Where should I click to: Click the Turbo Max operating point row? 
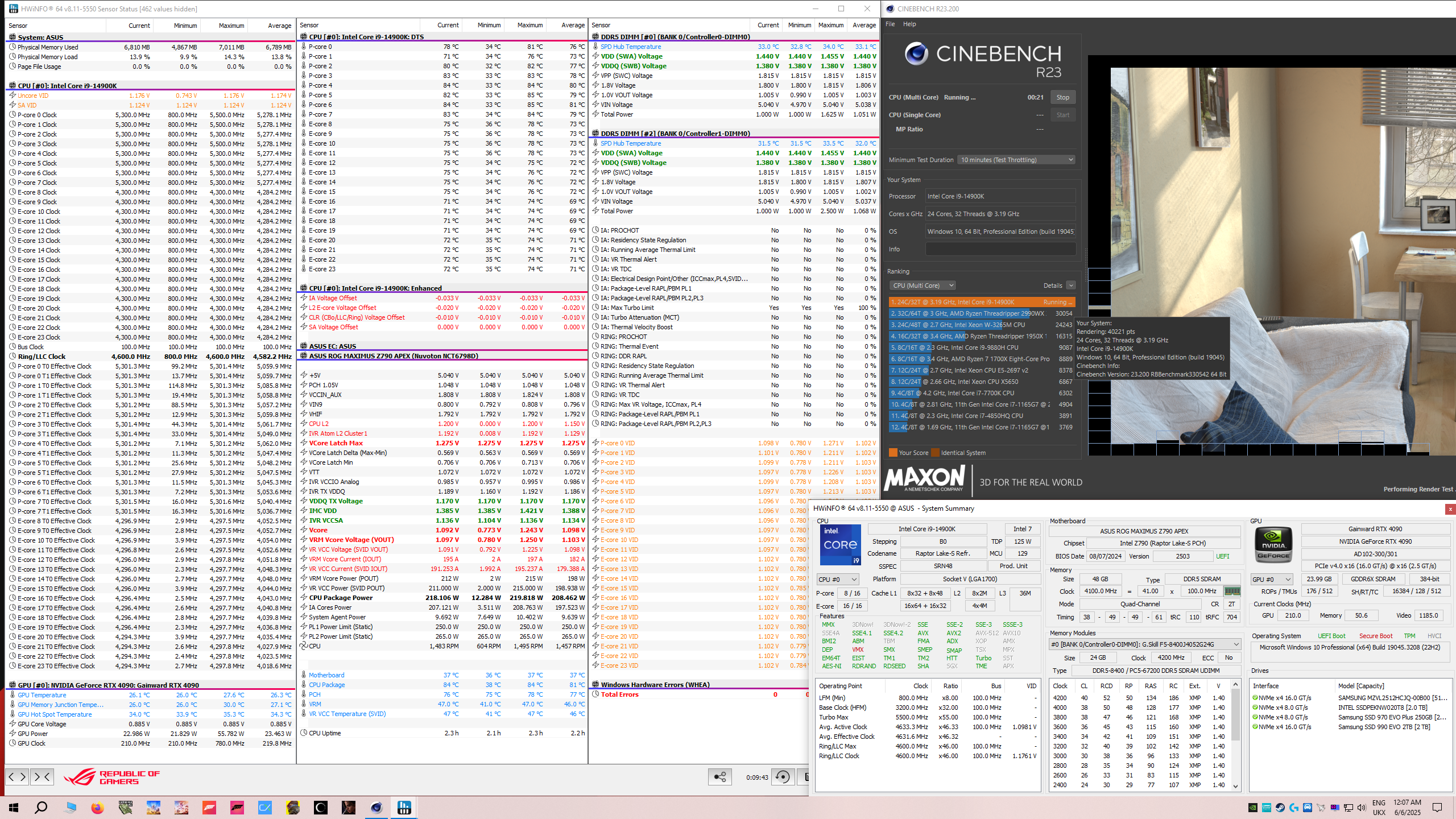pos(928,717)
